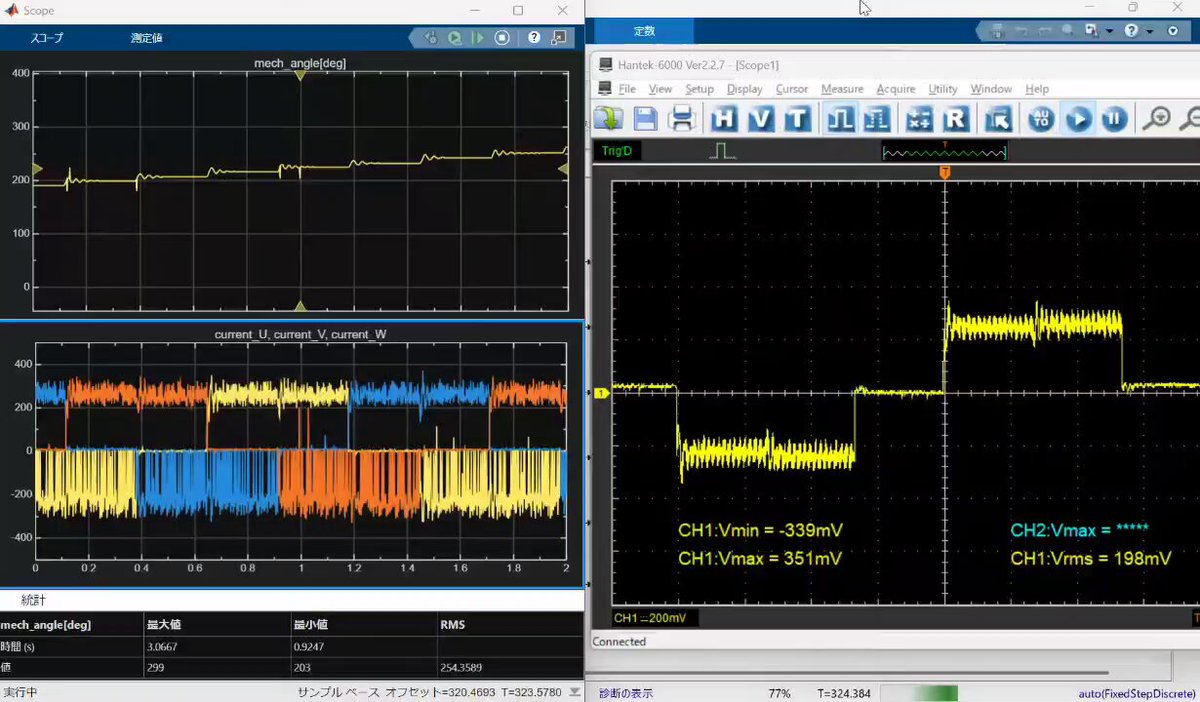
Task: Open Trigger settings T button
Action: tap(796, 119)
